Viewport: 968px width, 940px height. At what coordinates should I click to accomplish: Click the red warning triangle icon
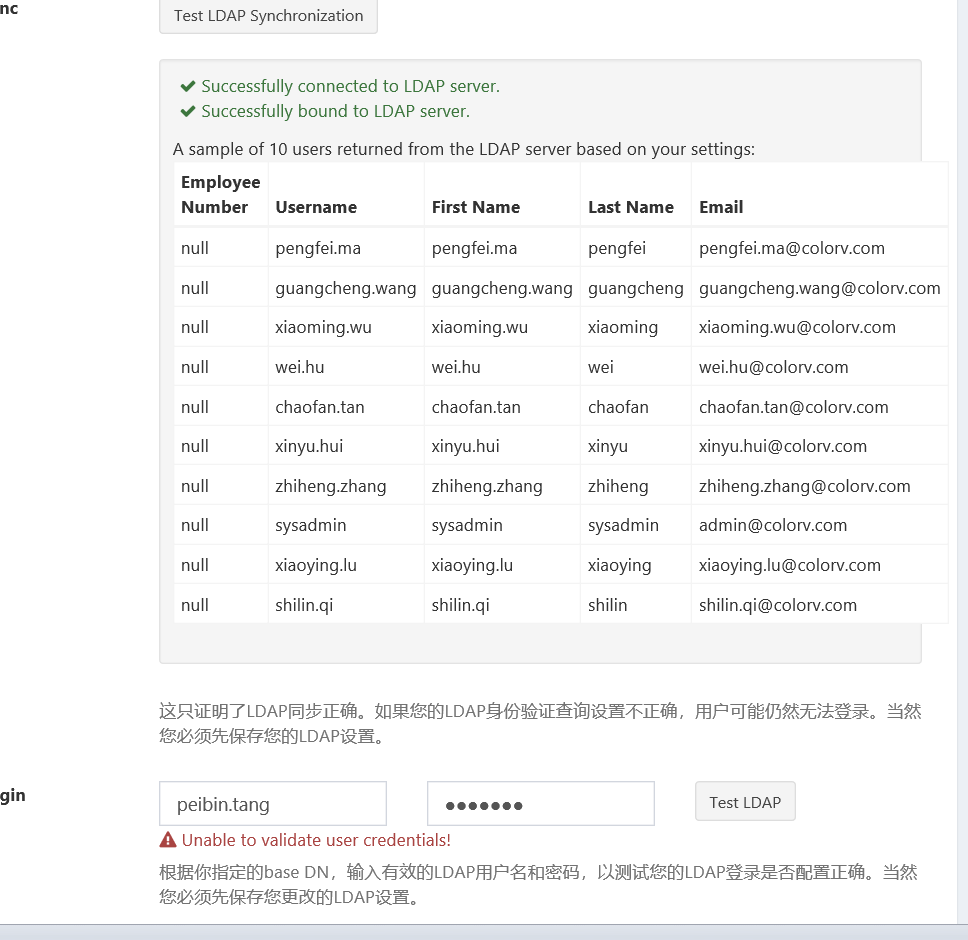click(x=168, y=839)
